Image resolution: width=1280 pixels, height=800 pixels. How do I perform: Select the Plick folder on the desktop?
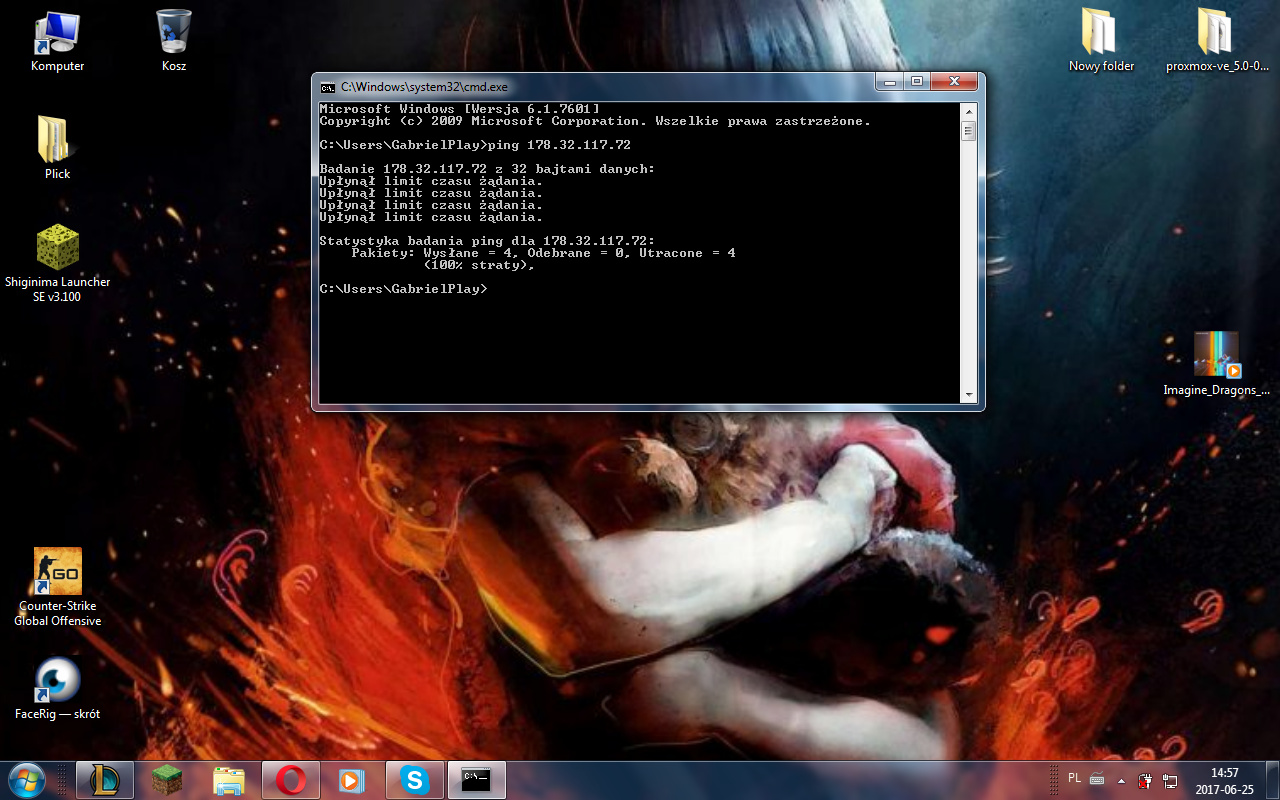coord(57,139)
